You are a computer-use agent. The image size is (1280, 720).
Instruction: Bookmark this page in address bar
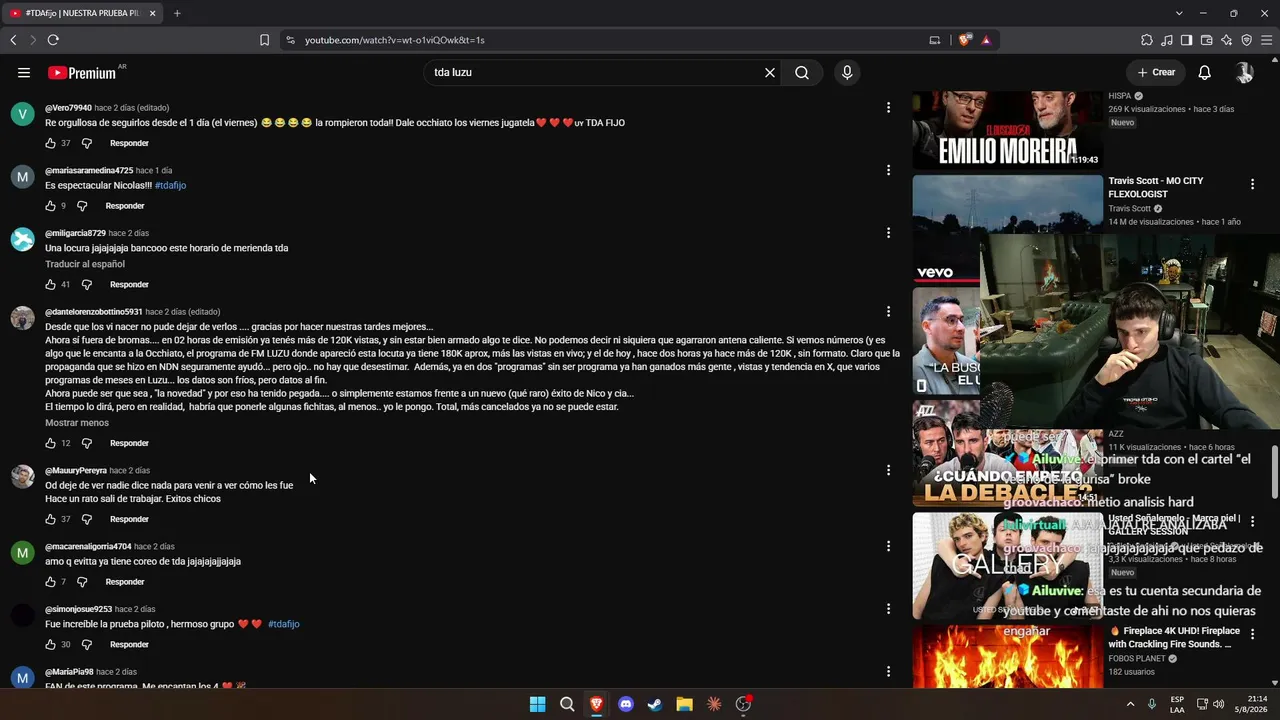pyautogui.click(x=264, y=40)
